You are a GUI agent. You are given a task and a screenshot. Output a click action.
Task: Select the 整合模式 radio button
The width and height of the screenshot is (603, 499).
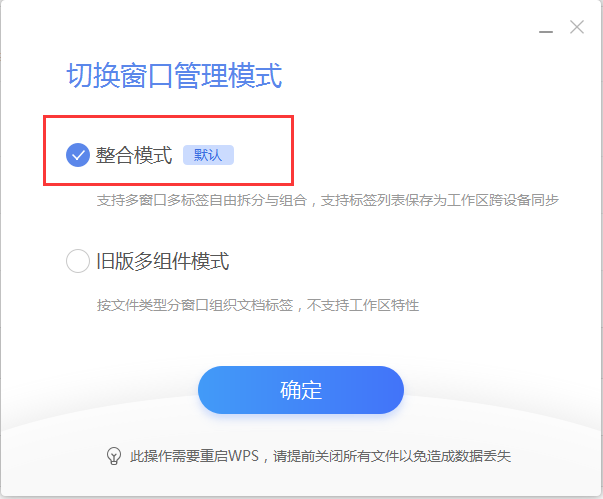pyautogui.click(x=78, y=155)
